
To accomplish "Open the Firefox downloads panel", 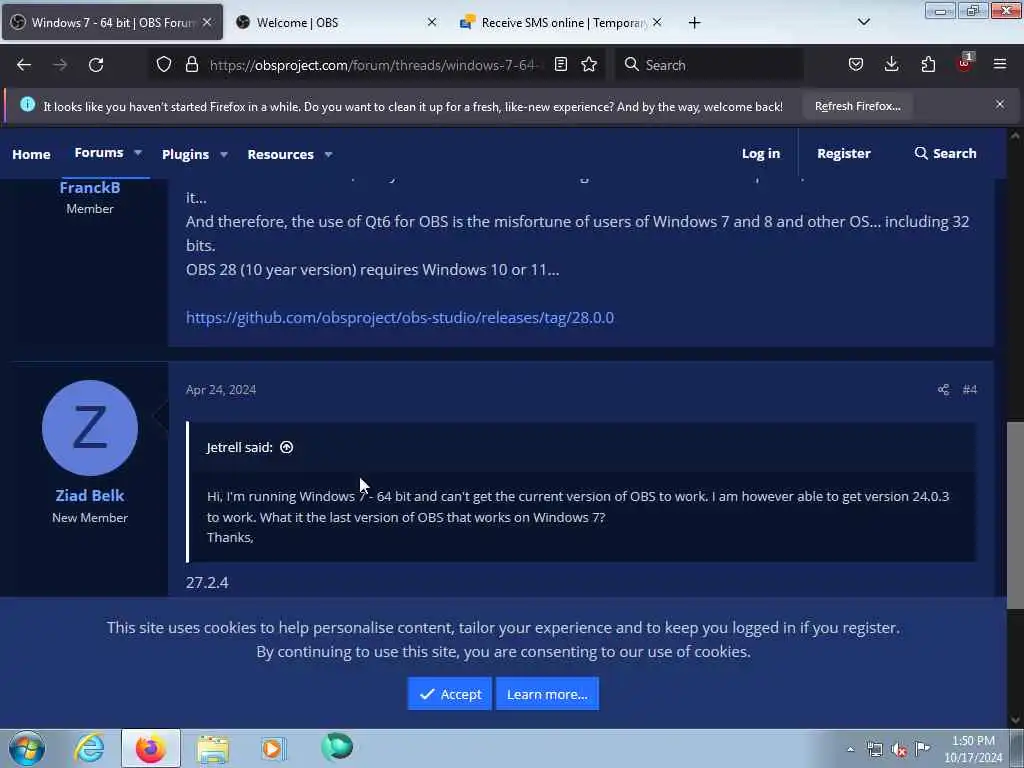I will [x=891, y=64].
